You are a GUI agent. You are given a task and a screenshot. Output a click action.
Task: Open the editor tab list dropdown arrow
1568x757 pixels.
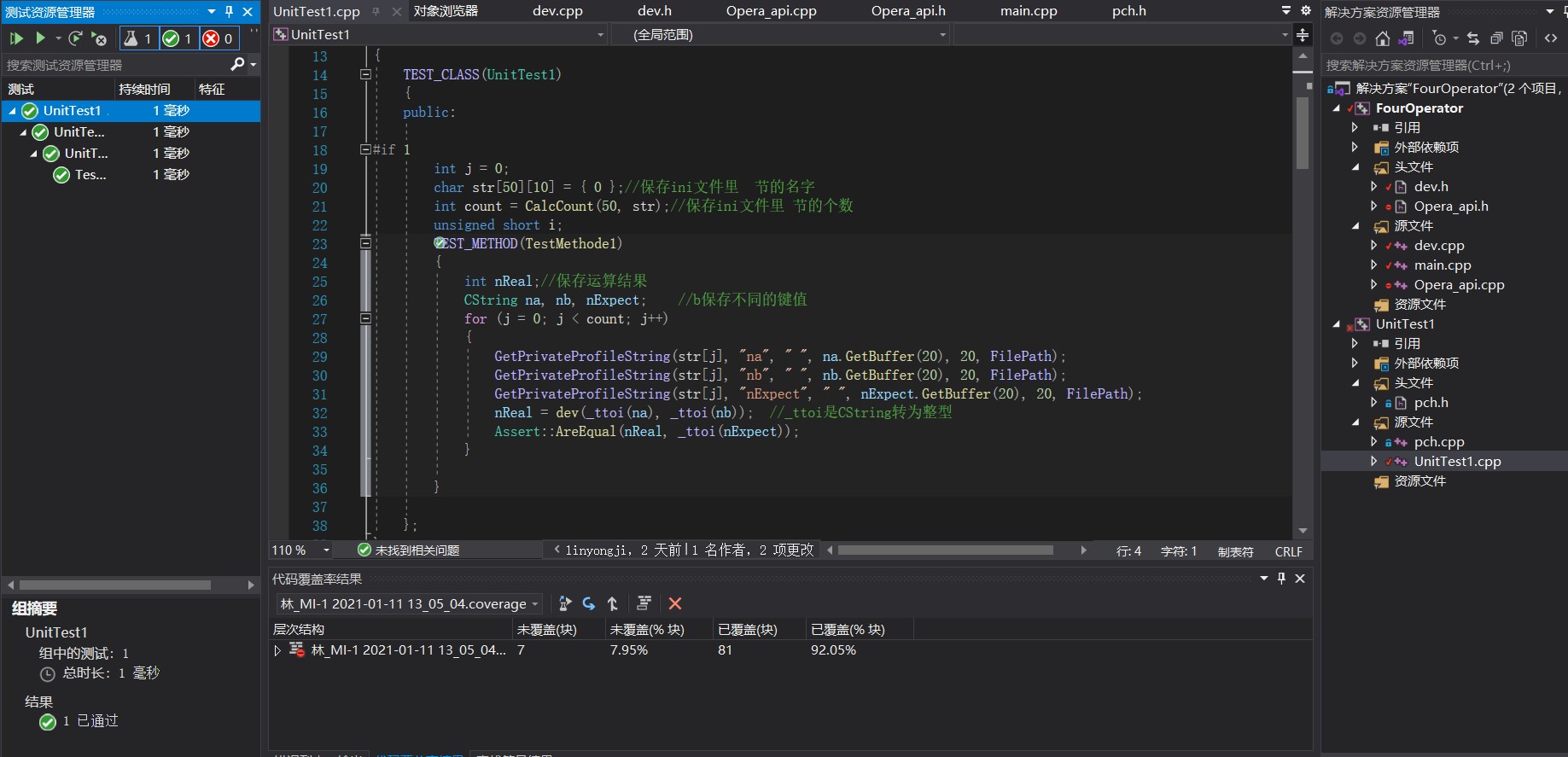[x=1286, y=10]
